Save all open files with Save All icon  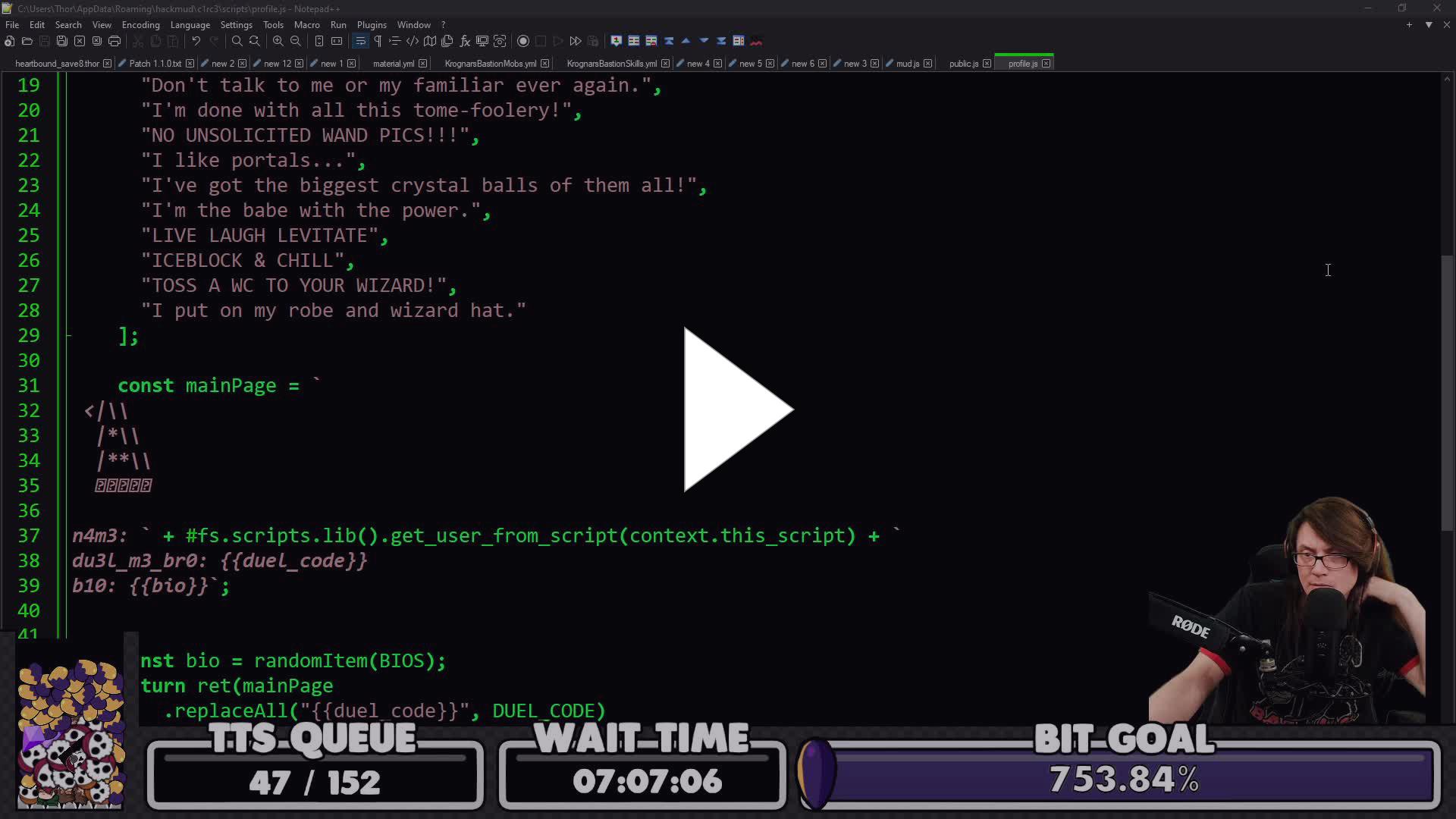pos(62,41)
